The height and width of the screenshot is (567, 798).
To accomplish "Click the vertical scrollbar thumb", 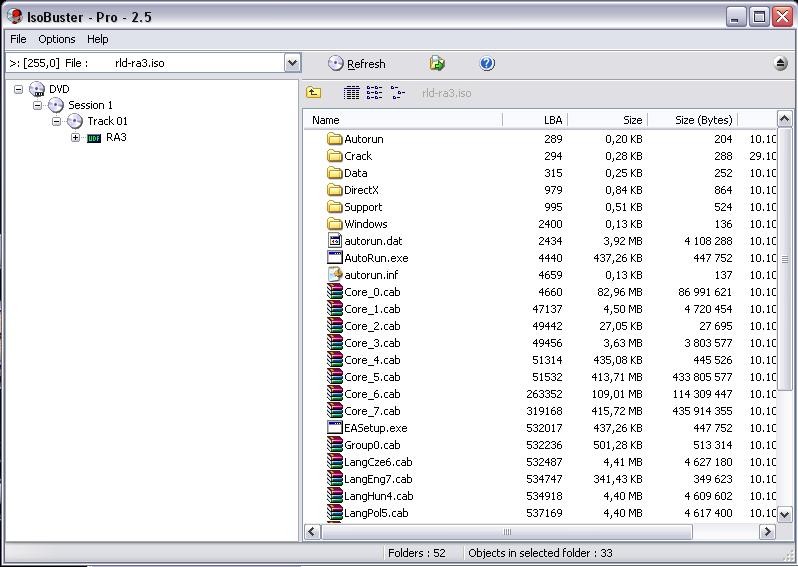I will (x=784, y=259).
